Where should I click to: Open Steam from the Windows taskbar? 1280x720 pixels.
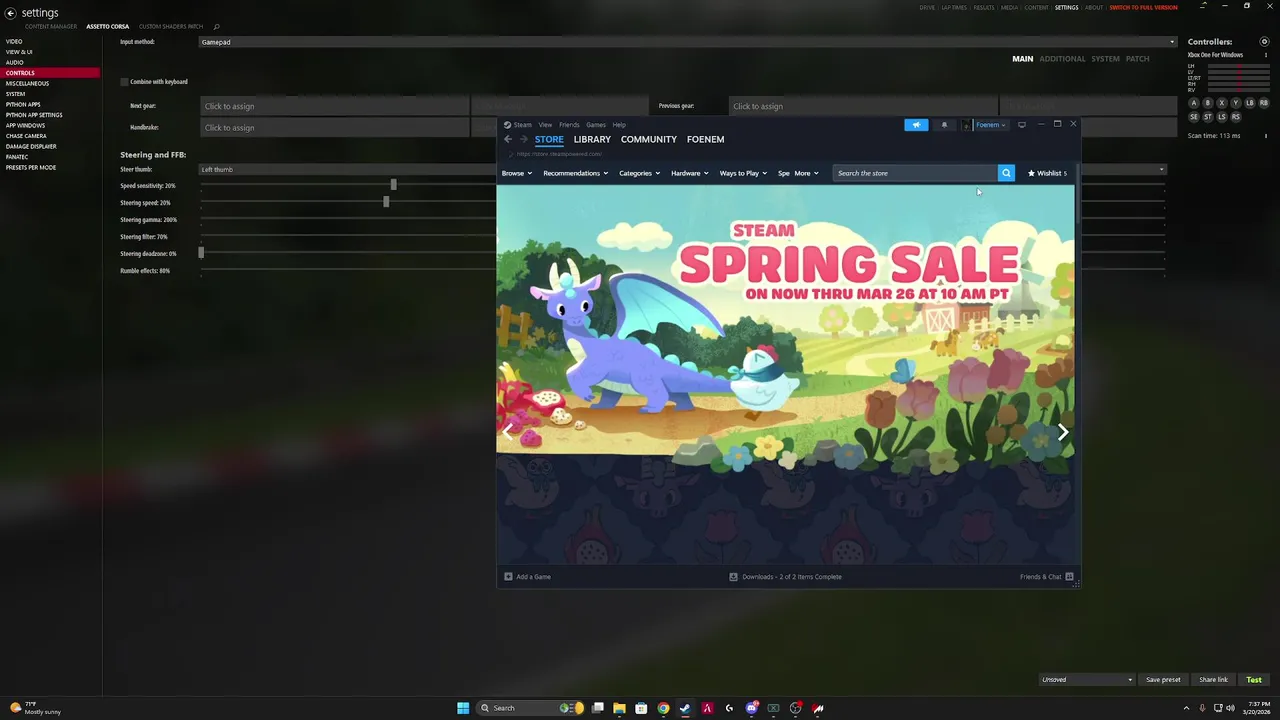[685, 708]
